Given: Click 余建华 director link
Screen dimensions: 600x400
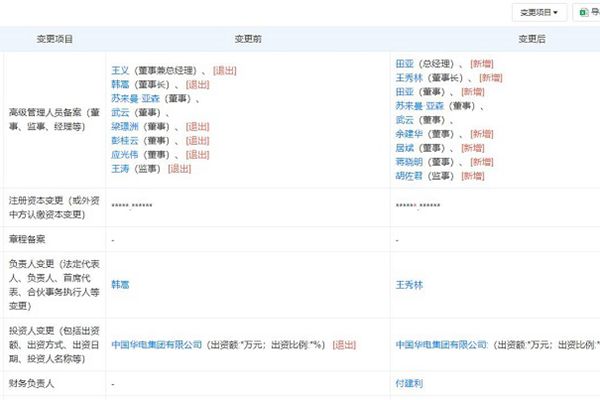Looking at the screenshot, I should 411,133.
